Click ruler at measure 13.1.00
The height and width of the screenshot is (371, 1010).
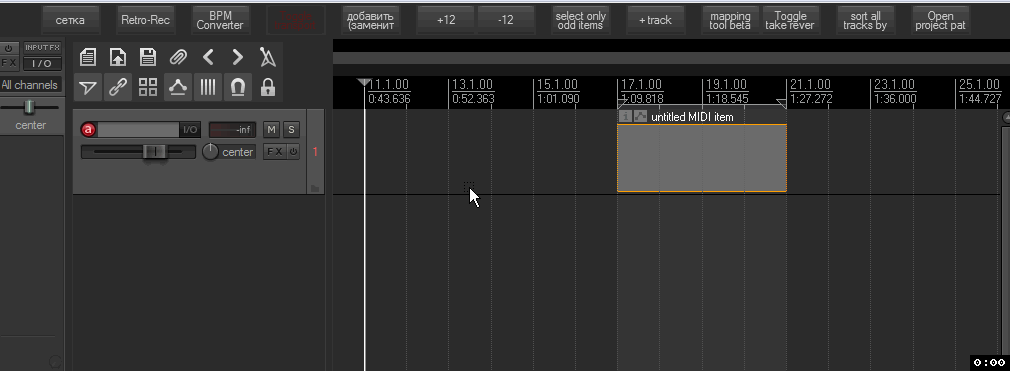point(472,85)
